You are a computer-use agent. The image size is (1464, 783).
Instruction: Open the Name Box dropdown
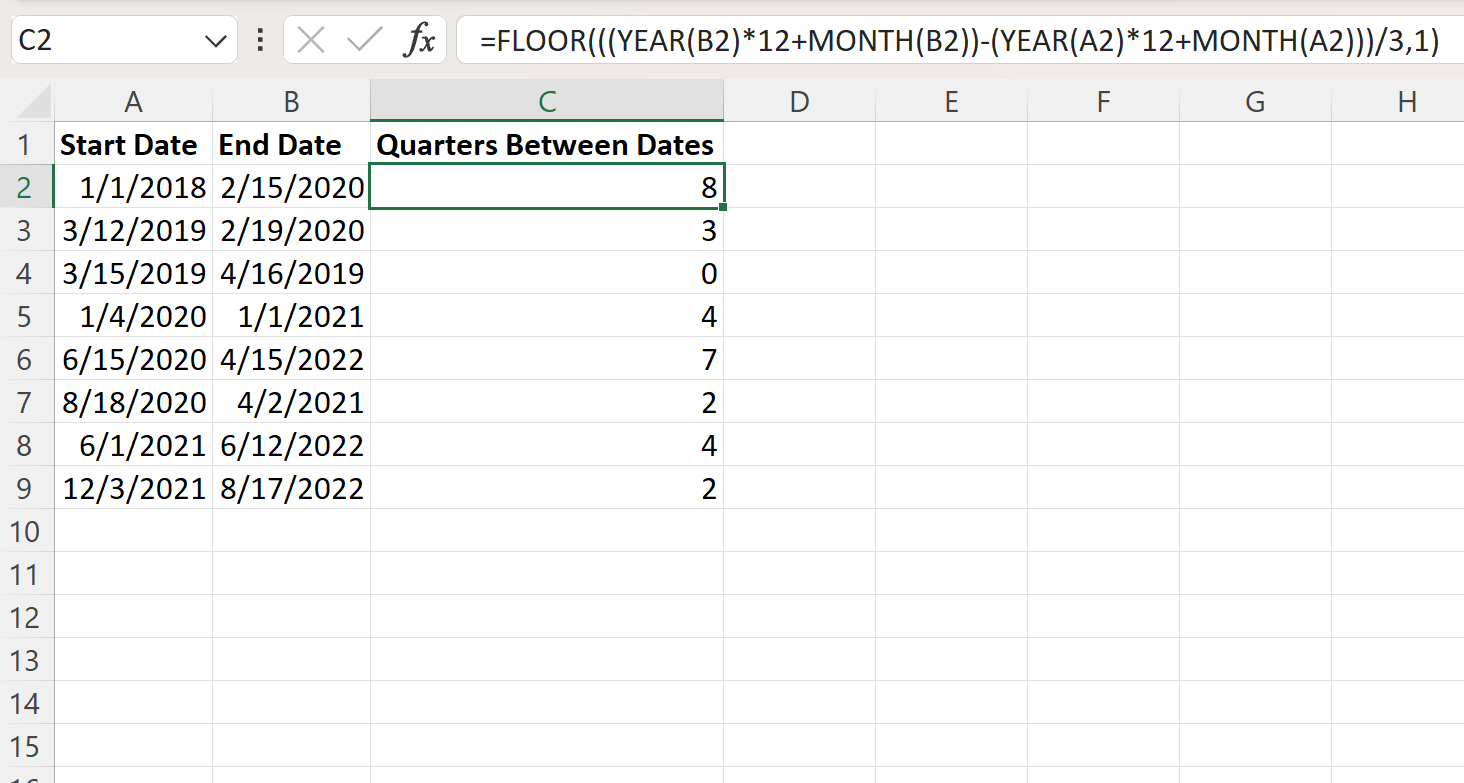(x=213, y=41)
